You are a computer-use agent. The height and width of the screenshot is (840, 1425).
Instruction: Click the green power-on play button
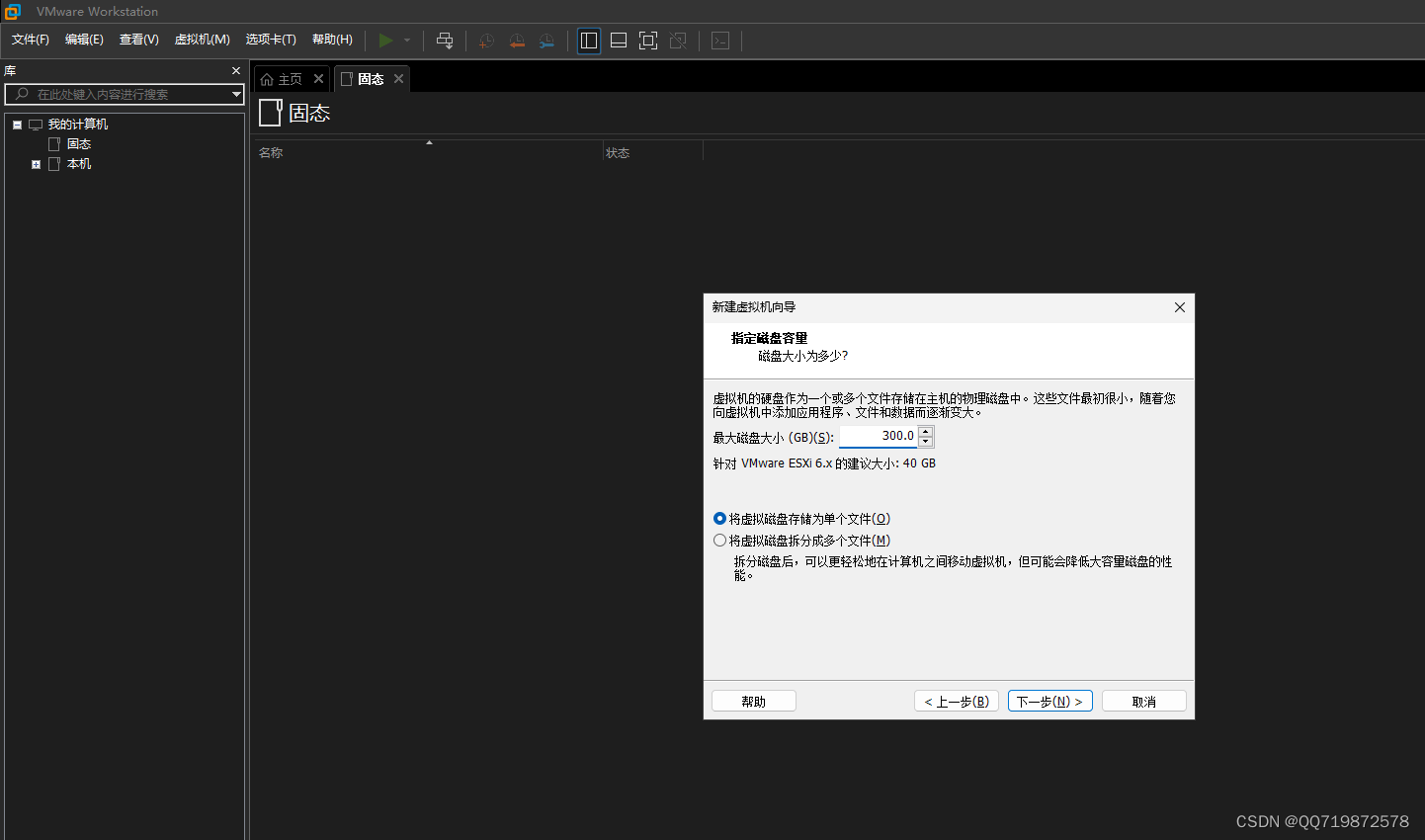pos(385,41)
